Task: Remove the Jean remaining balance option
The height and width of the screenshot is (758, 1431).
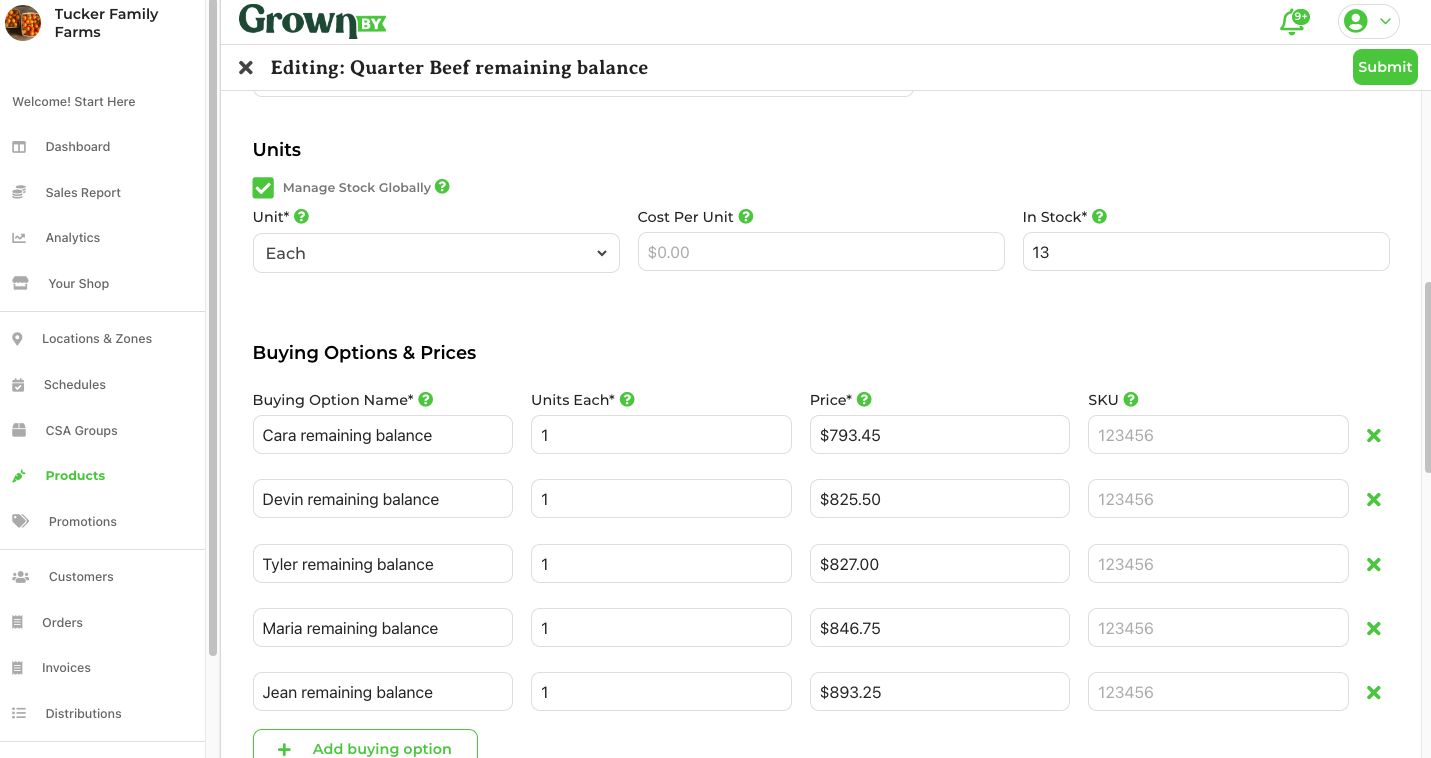Action: pyautogui.click(x=1374, y=692)
